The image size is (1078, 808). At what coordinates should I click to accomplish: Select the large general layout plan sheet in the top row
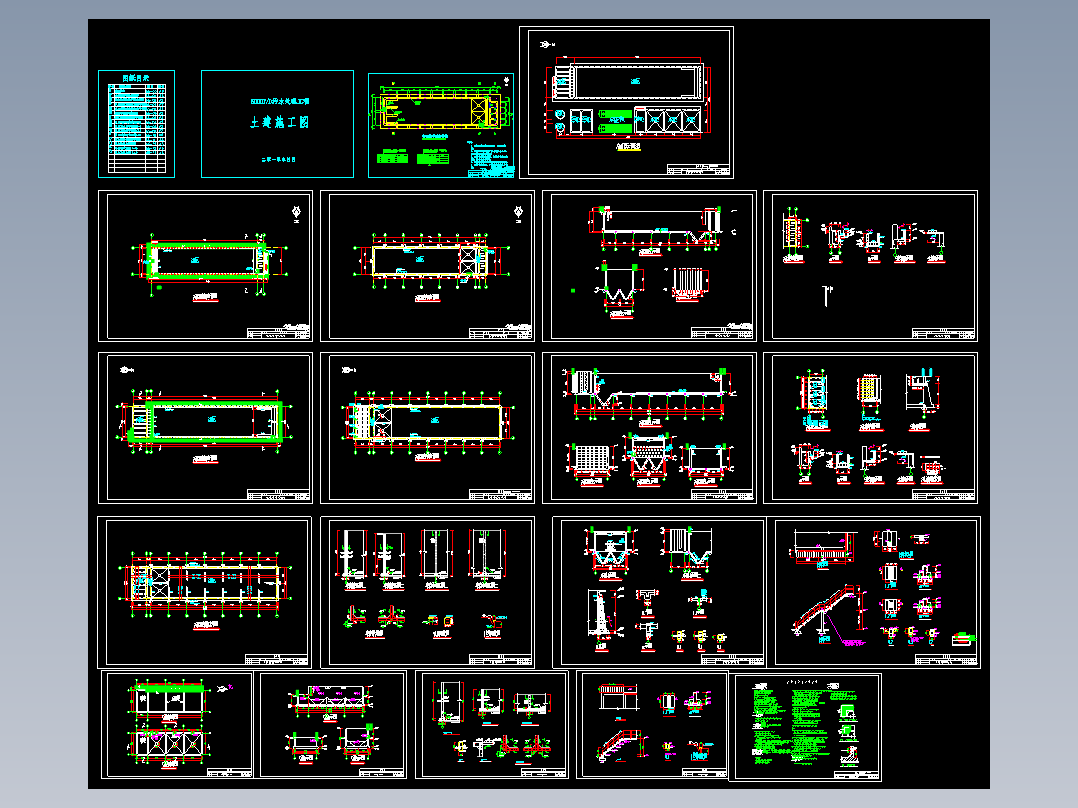click(626, 102)
